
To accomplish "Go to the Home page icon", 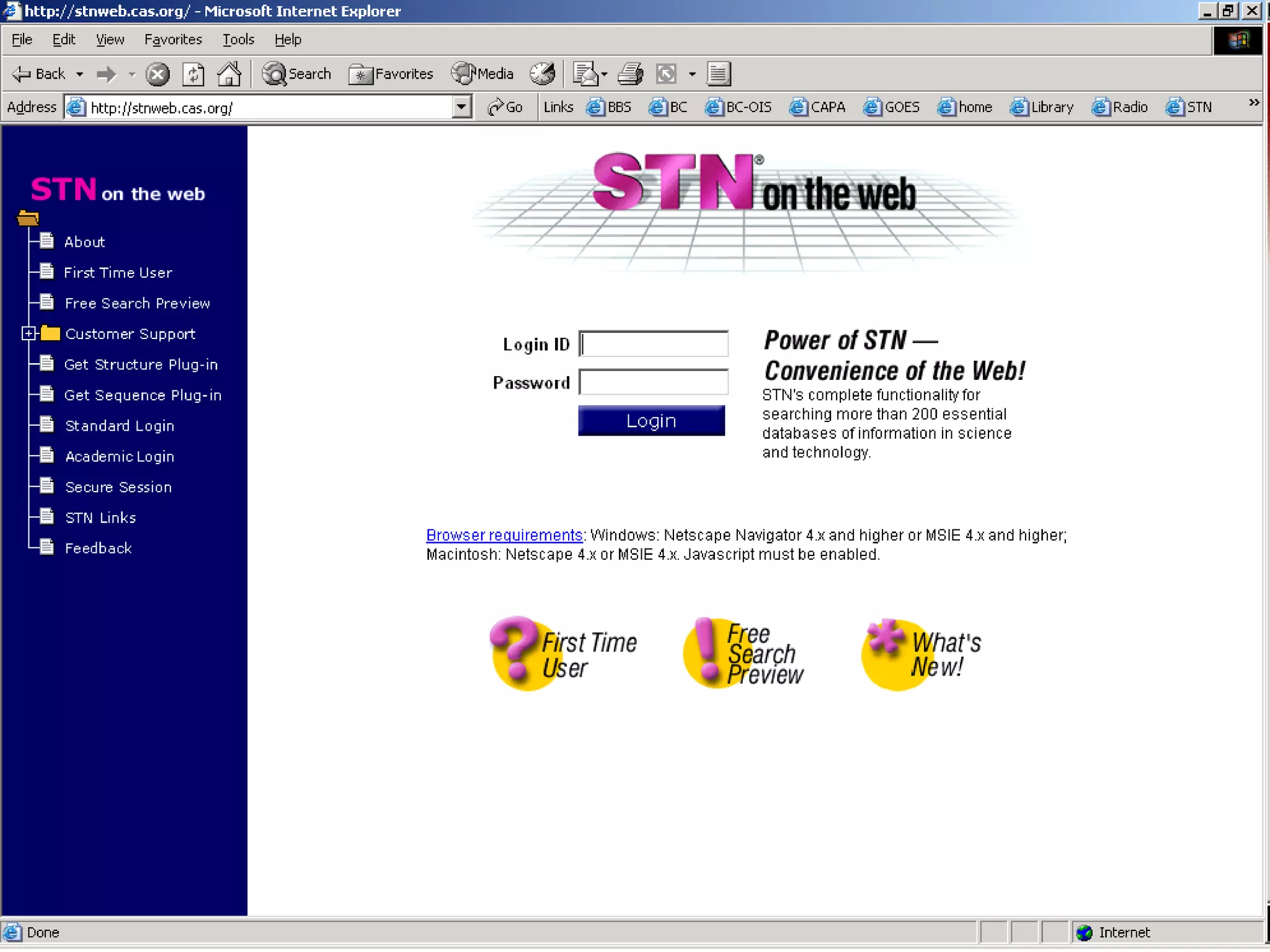I will pos(229,74).
